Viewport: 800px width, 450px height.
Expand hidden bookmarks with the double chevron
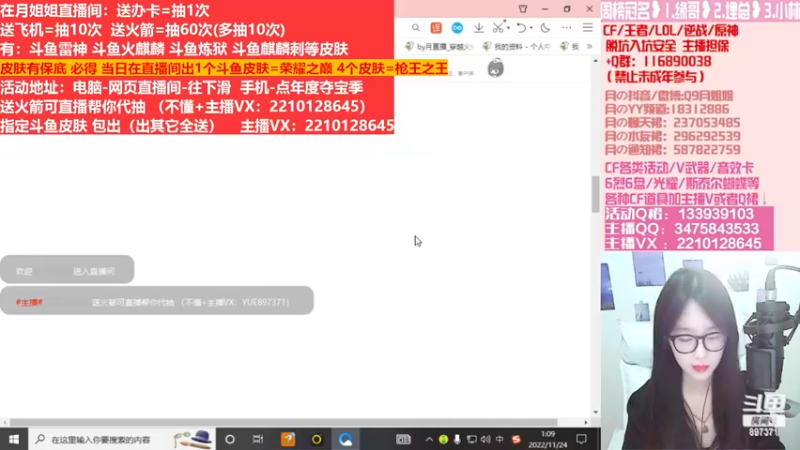(x=590, y=46)
